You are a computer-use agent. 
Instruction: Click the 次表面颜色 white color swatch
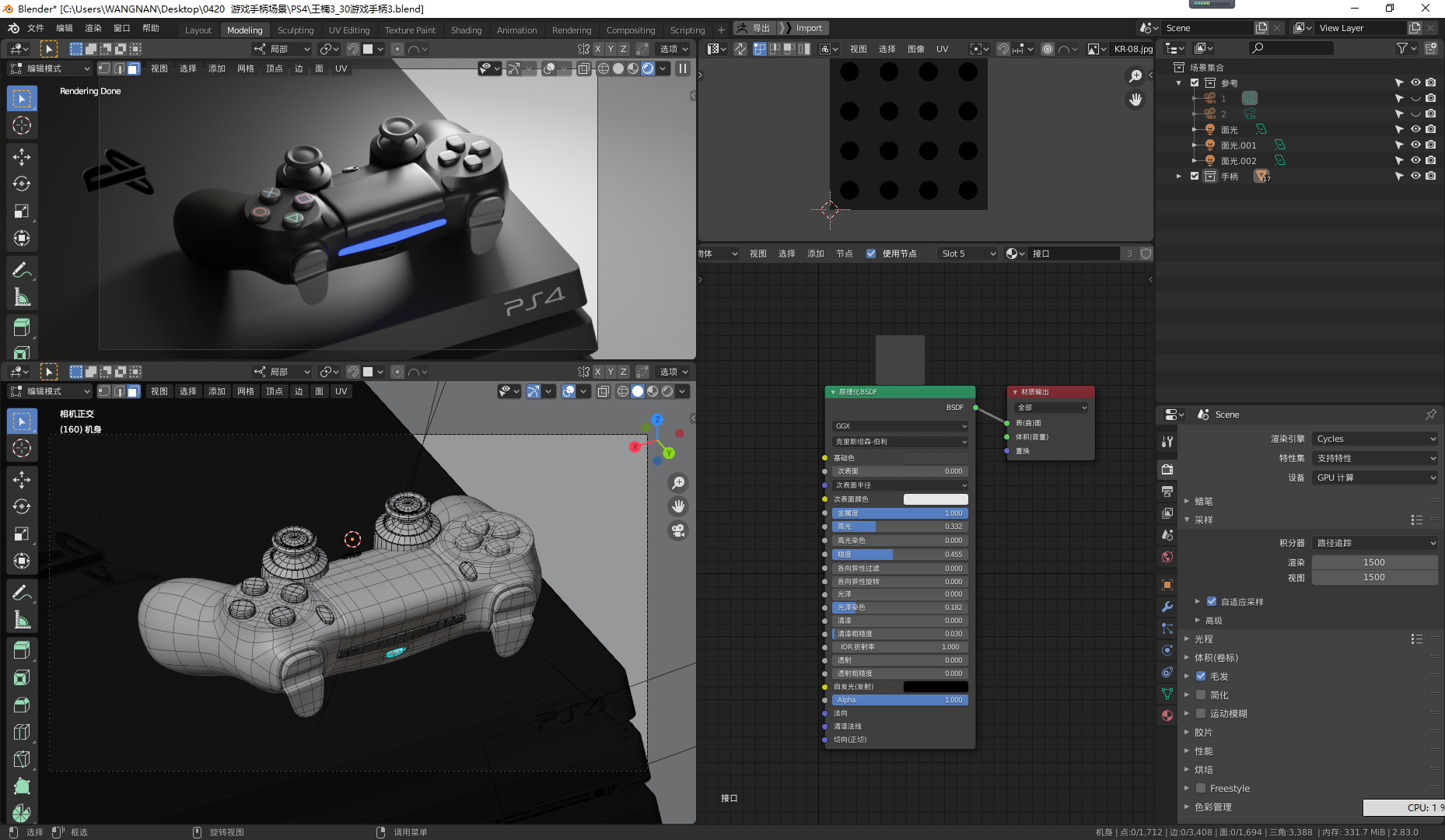coord(936,499)
